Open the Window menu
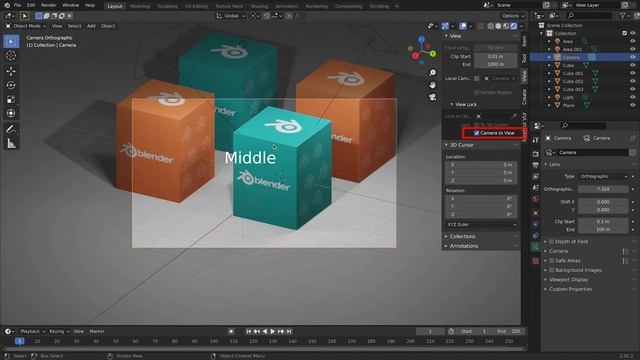The image size is (640, 360). click(71, 5)
